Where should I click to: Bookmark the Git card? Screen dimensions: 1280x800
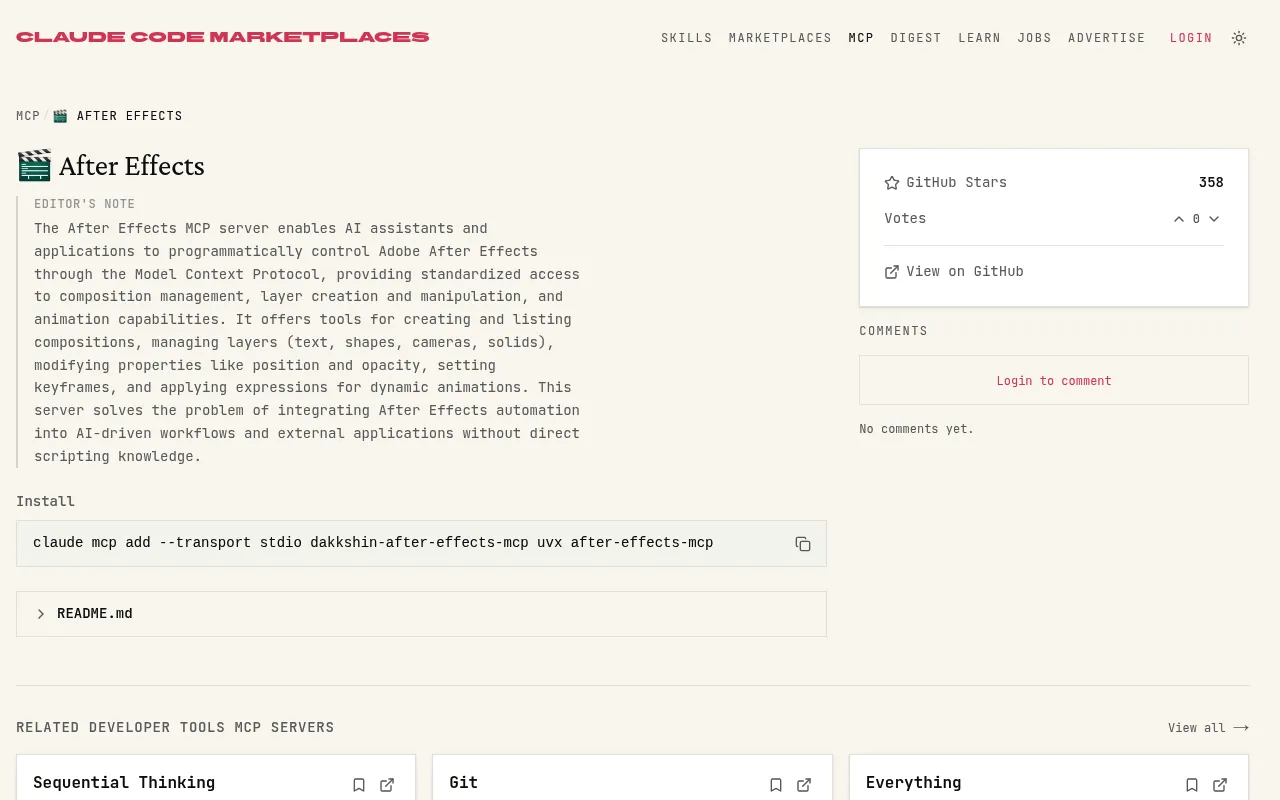click(x=776, y=785)
